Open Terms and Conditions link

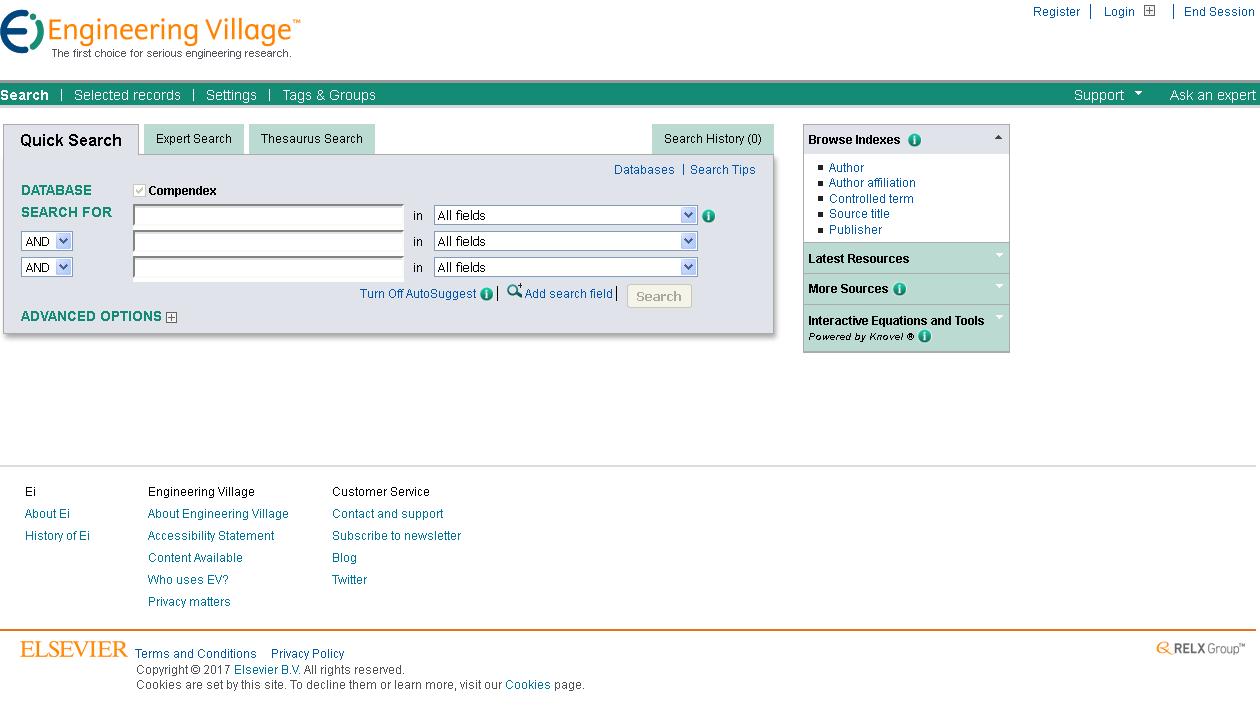196,654
